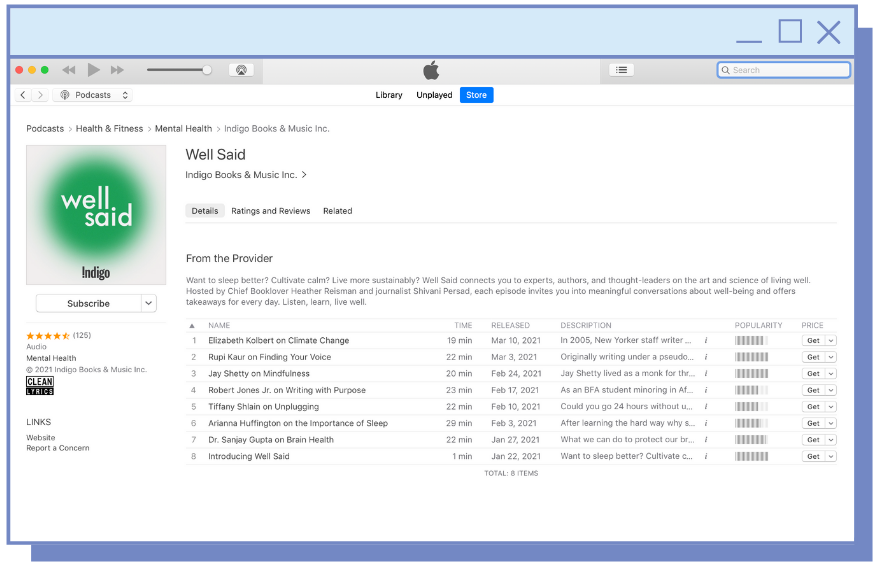Expand Get options for Dr. Sanjay Gupta episode
This screenshot has height=573, width=880.
[x=831, y=440]
